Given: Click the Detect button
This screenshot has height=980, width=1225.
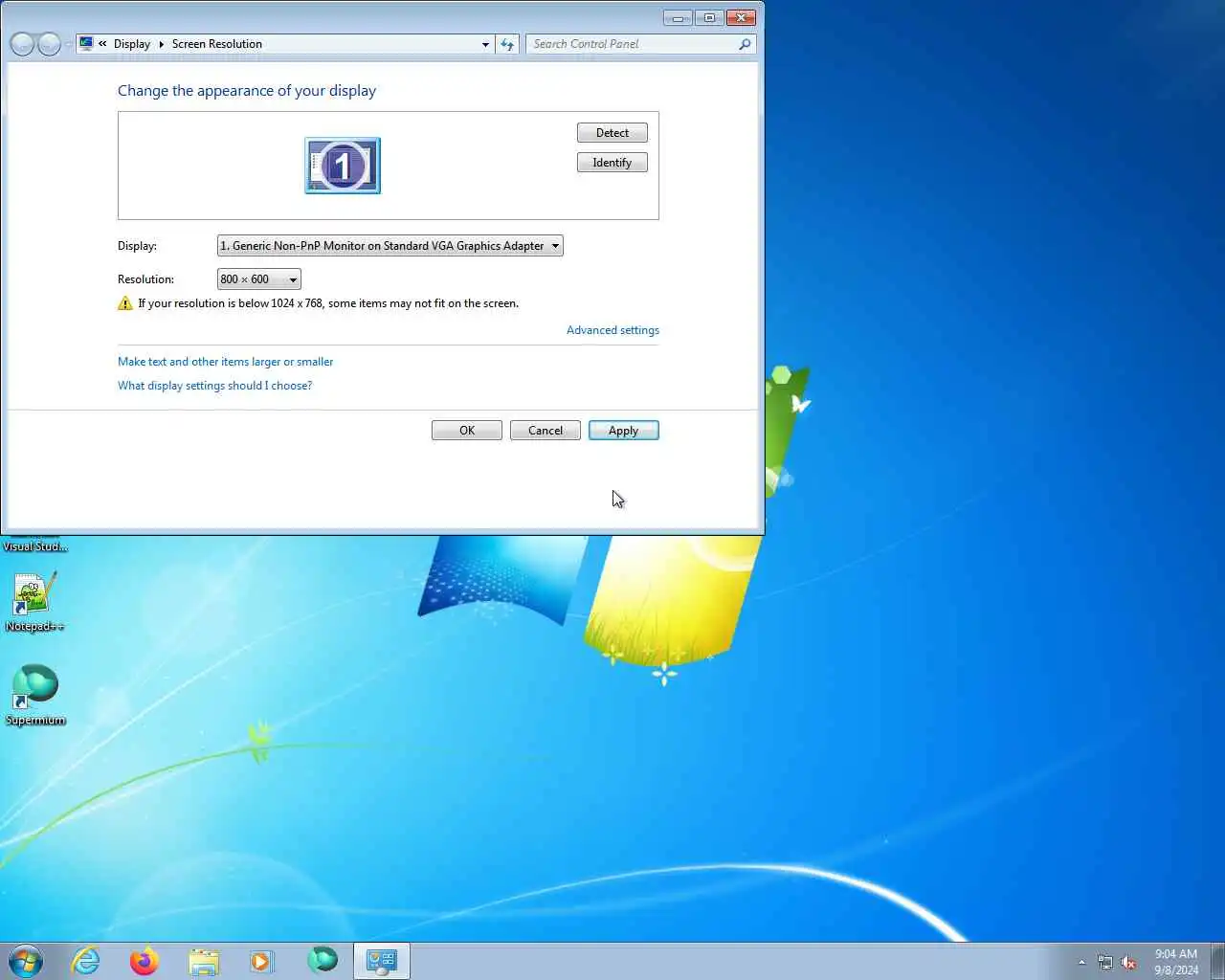Looking at the screenshot, I should (x=612, y=133).
